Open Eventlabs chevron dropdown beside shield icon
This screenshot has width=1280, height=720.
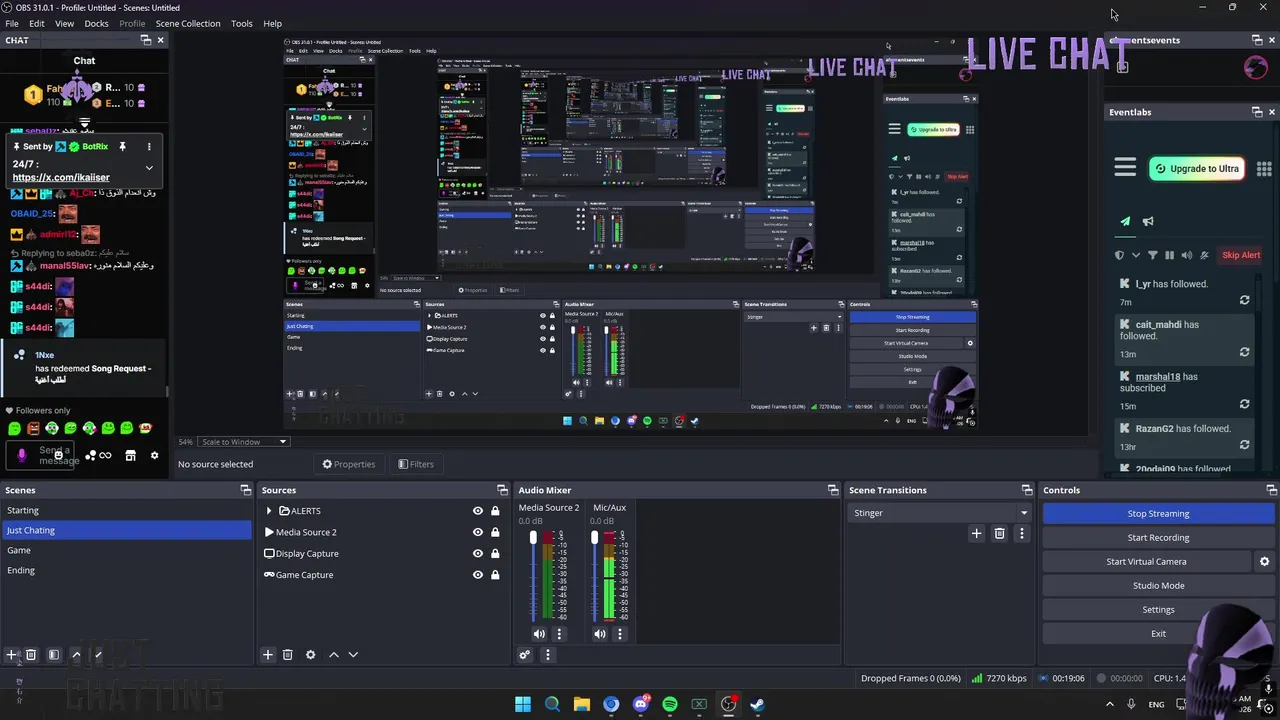(x=1136, y=255)
